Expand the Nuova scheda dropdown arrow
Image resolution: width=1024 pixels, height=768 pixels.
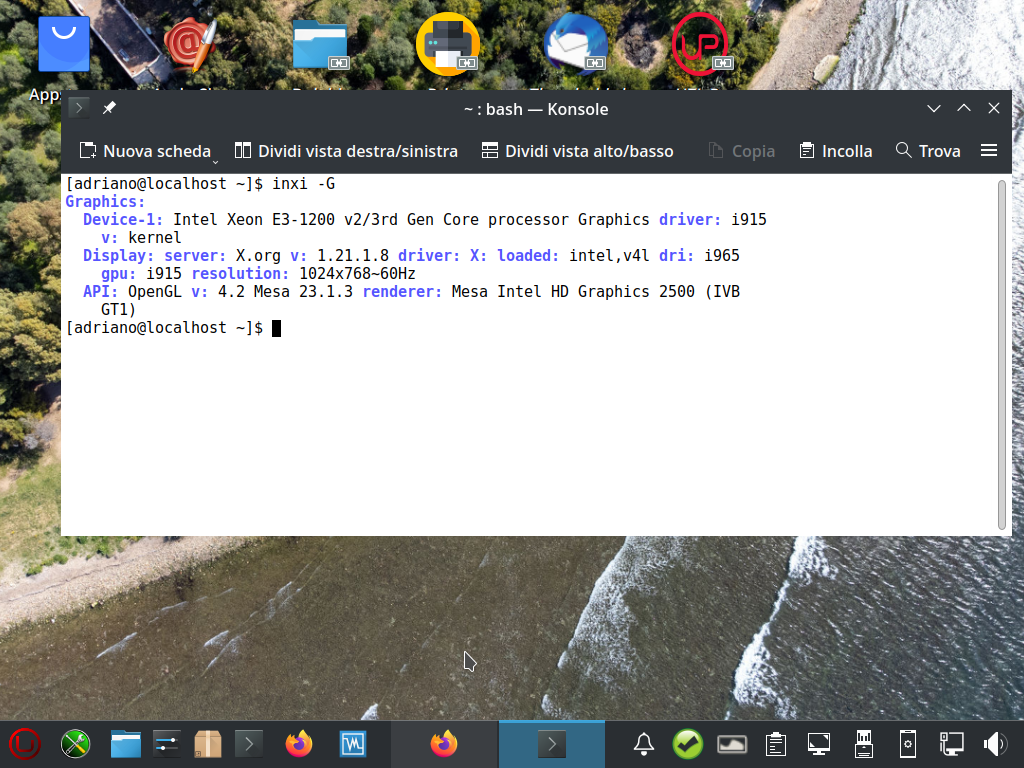[x=215, y=158]
